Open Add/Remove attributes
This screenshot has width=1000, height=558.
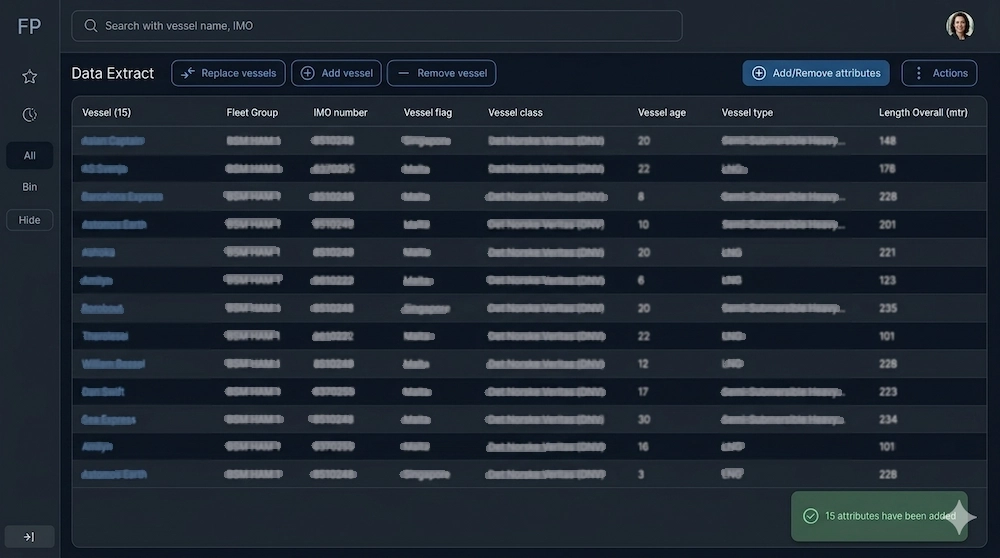815,73
